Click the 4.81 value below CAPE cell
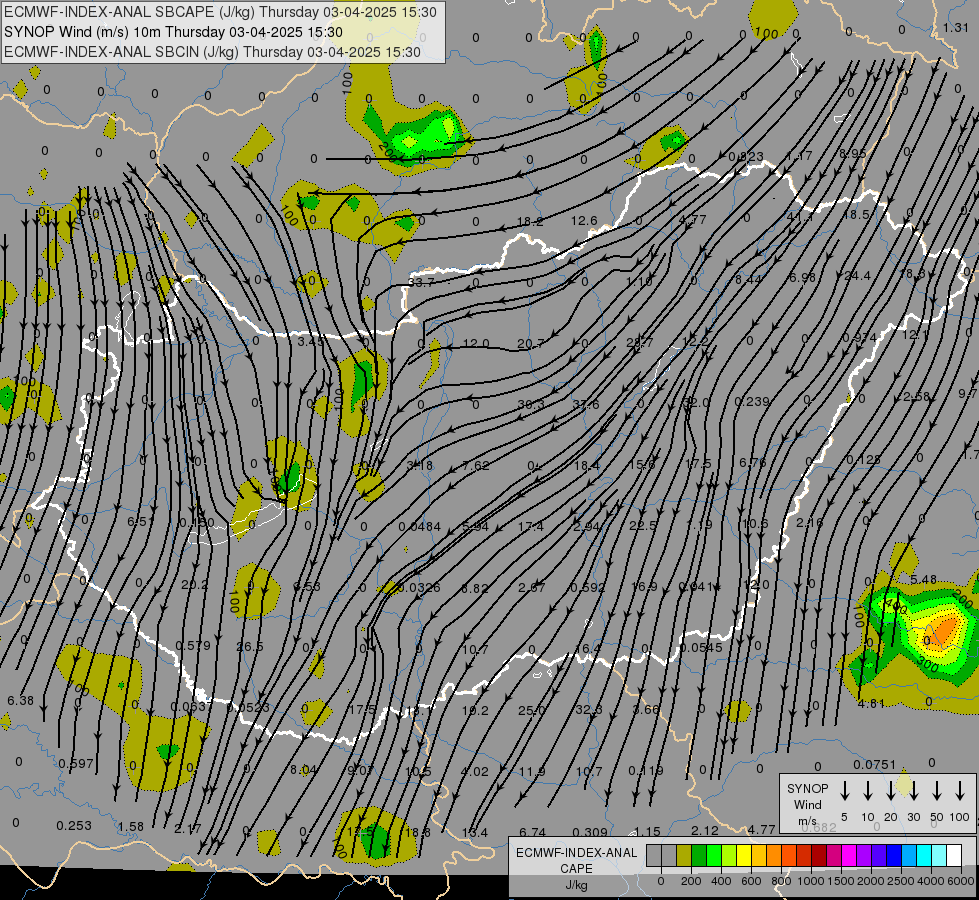The height and width of the screenshot is (900, 979). point(871,703)
